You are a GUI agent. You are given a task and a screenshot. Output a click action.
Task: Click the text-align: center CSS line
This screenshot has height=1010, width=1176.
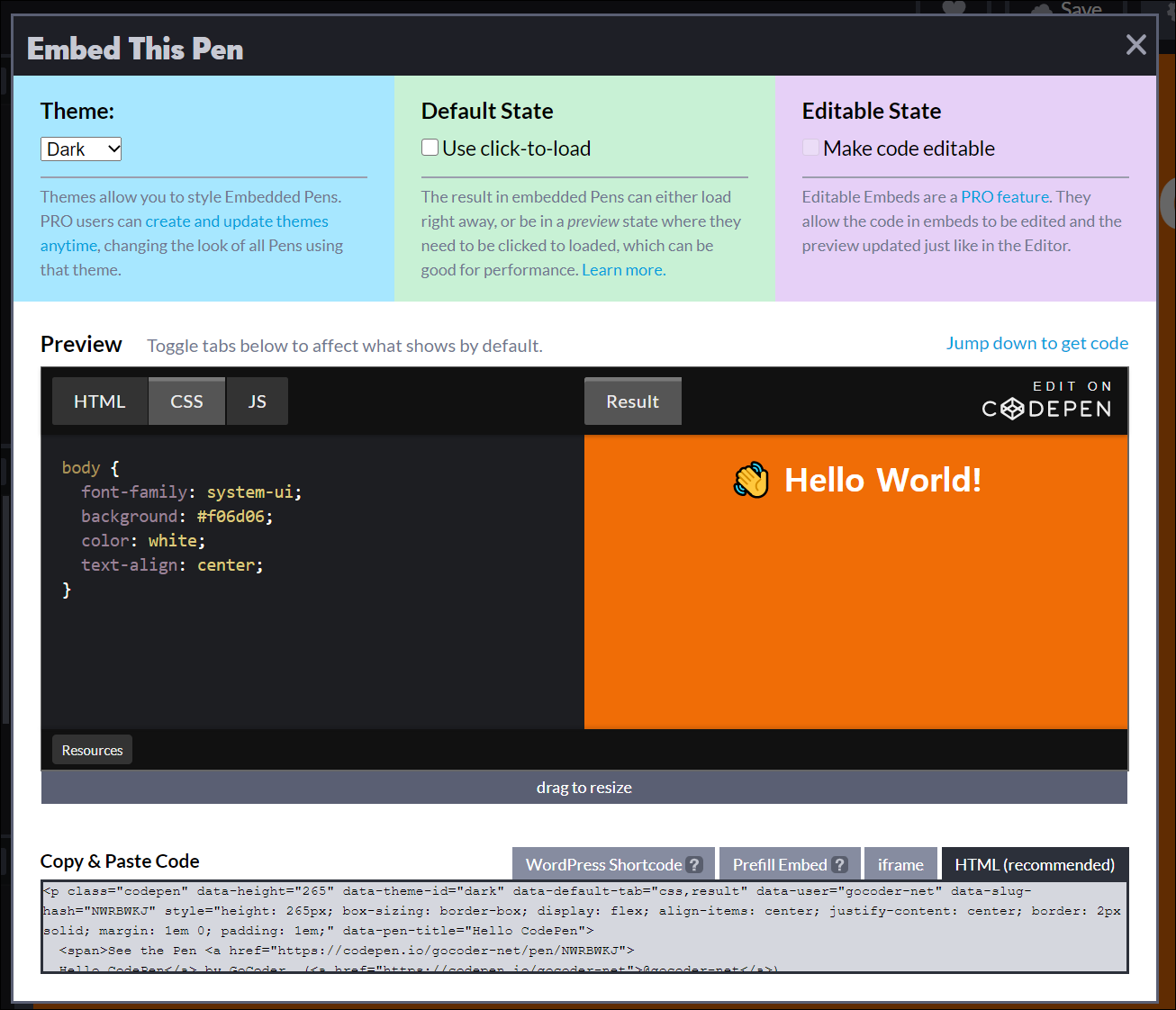pyautogui.click(x=172, y=565)
